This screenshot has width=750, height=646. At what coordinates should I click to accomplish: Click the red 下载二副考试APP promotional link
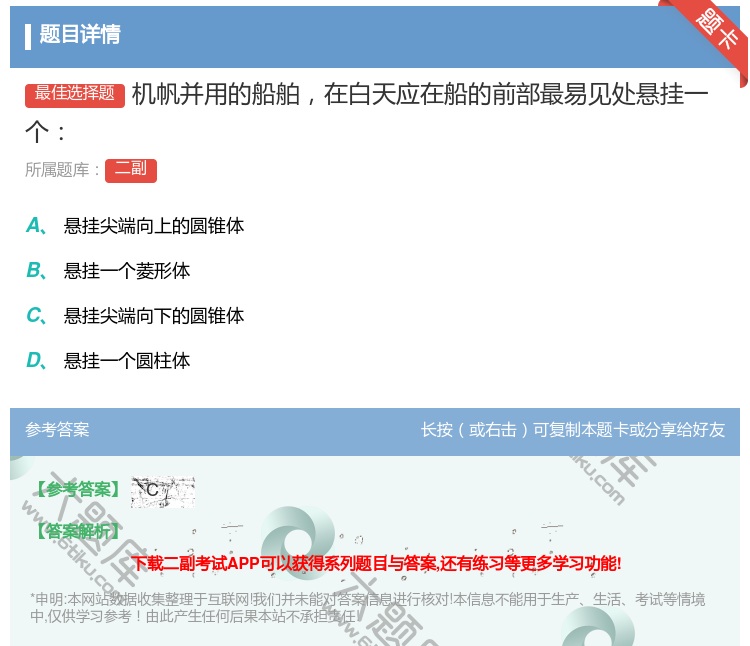tap(376, 563)
